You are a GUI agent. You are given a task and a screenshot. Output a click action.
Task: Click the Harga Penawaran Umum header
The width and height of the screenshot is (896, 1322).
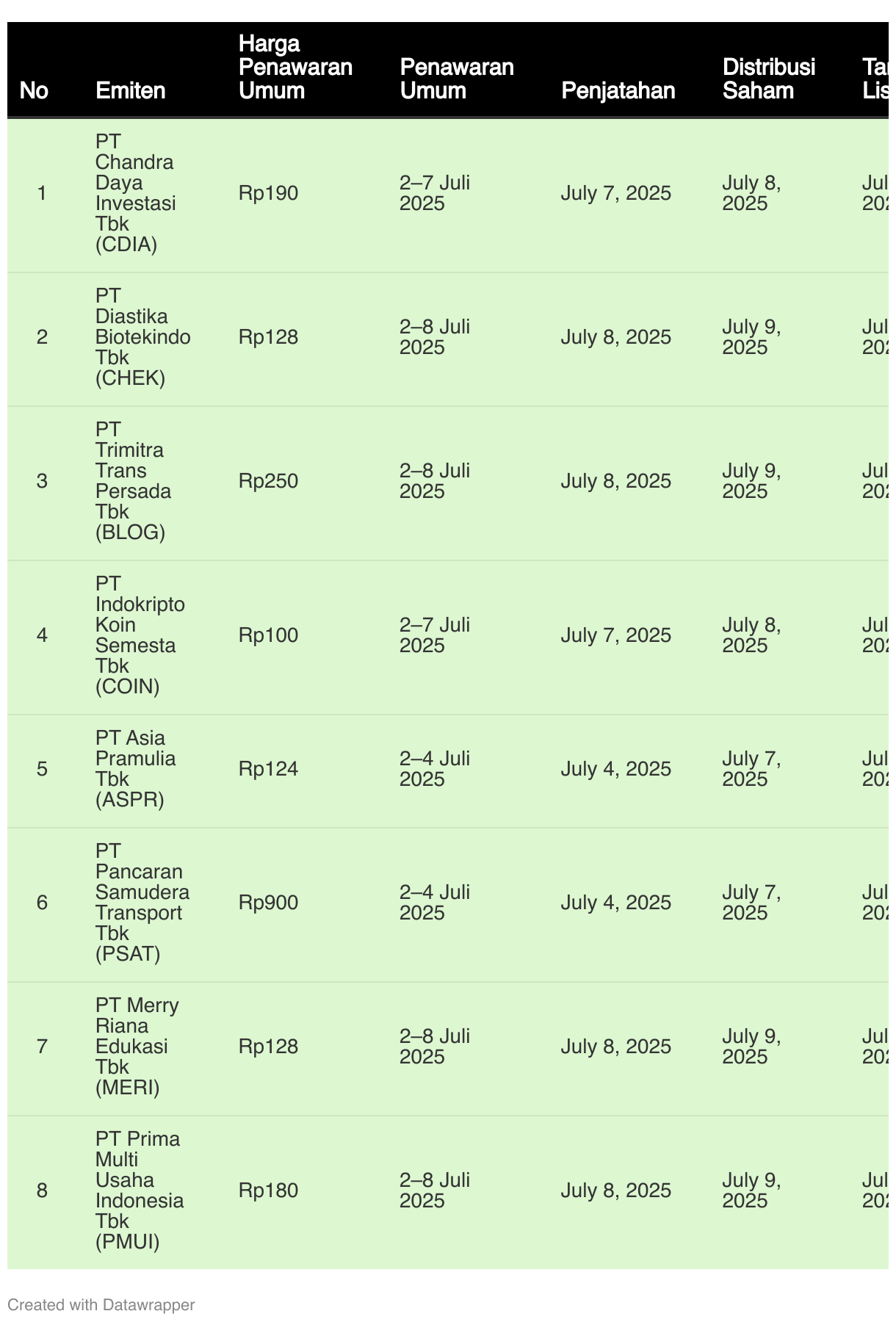click(296, 68)
